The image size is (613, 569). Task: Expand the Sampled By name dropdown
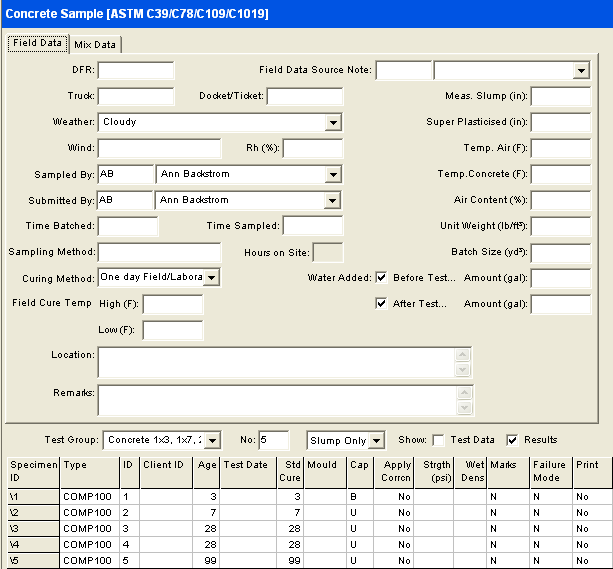[333, 174]
